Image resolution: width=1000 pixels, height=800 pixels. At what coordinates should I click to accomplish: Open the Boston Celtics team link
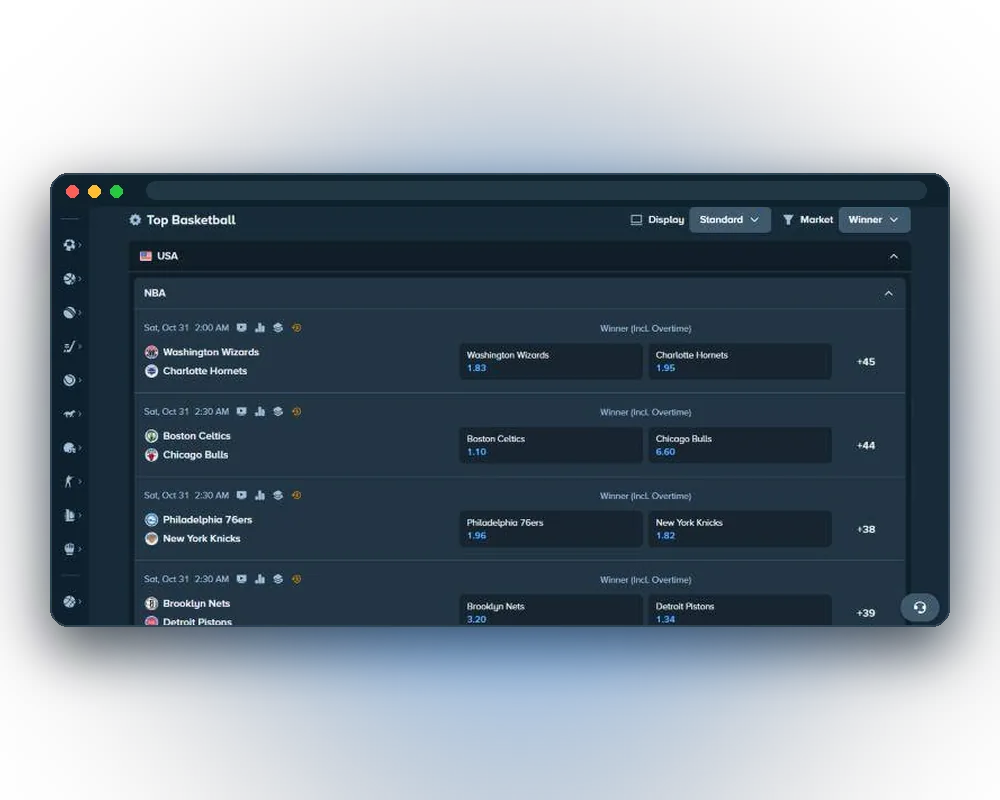pyautogui.click(x=196, y=436)
